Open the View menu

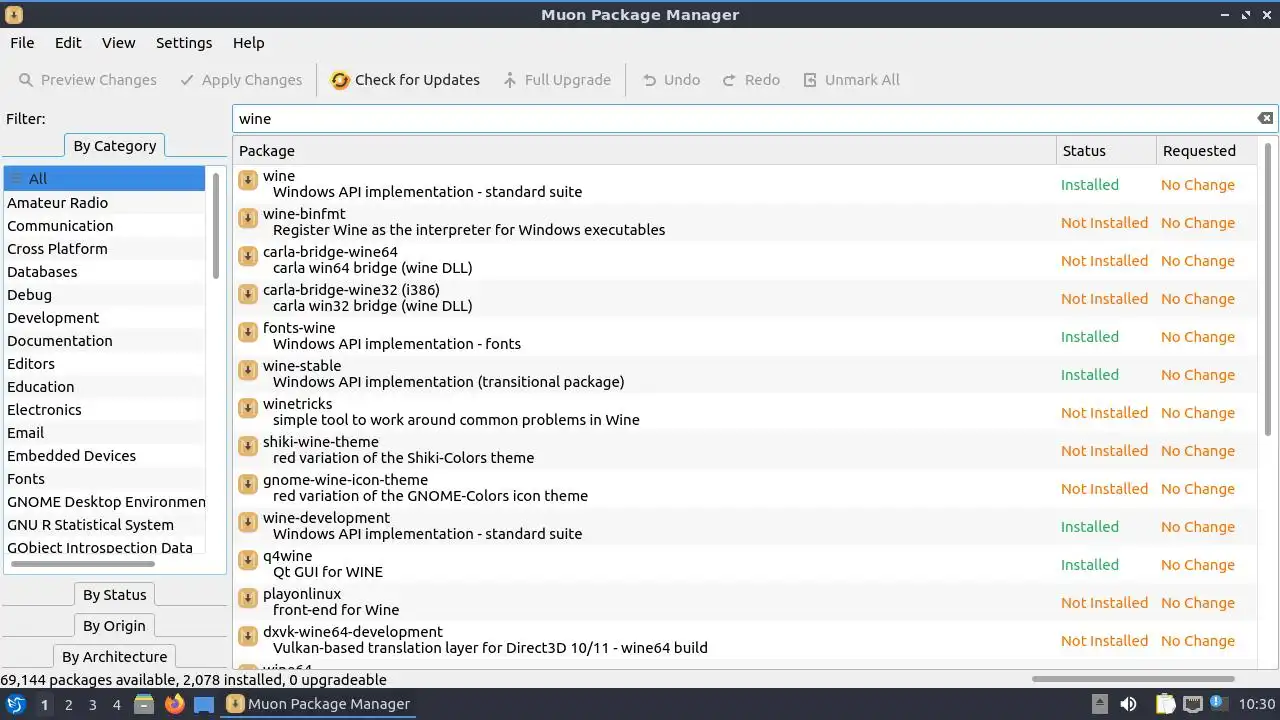118,43
